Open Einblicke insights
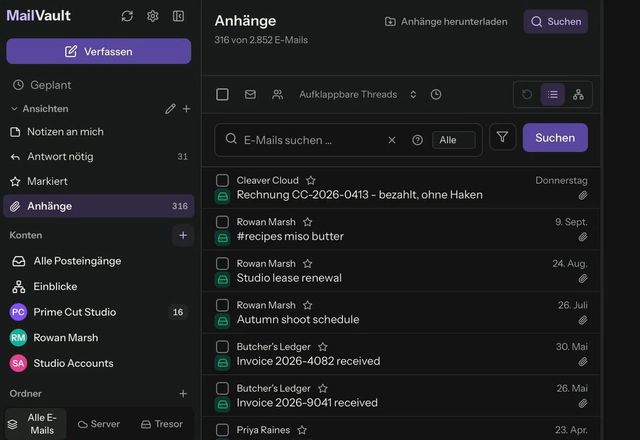 (98, 287)
